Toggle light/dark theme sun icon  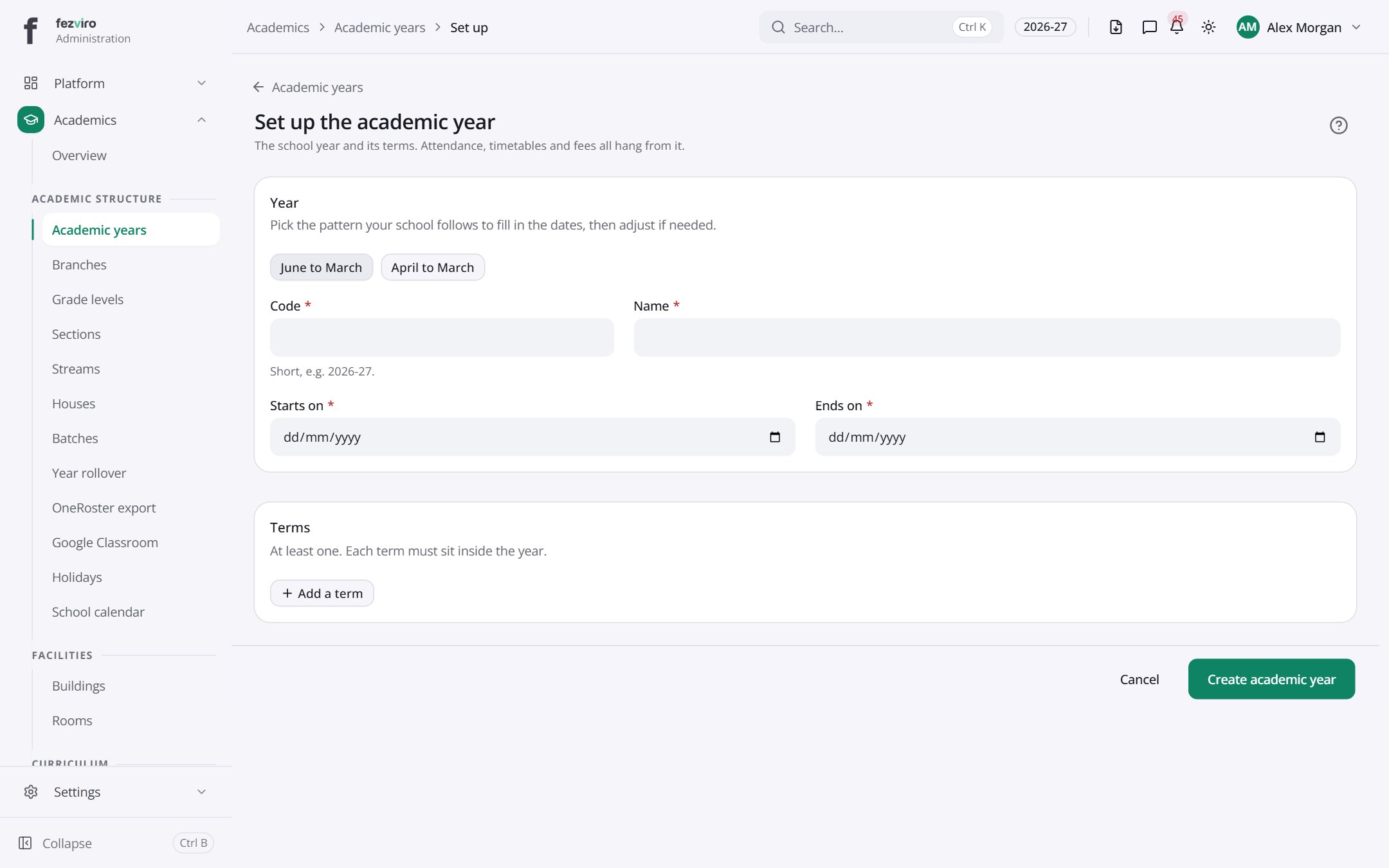click(1208, 27)
